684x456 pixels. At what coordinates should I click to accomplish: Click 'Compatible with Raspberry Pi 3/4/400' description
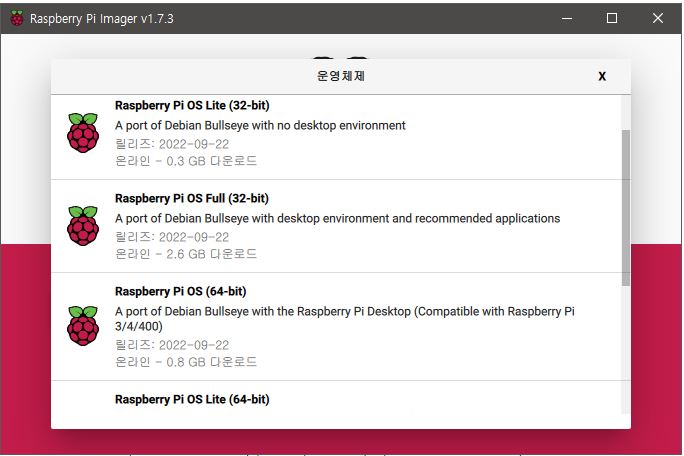click(345, 319)
